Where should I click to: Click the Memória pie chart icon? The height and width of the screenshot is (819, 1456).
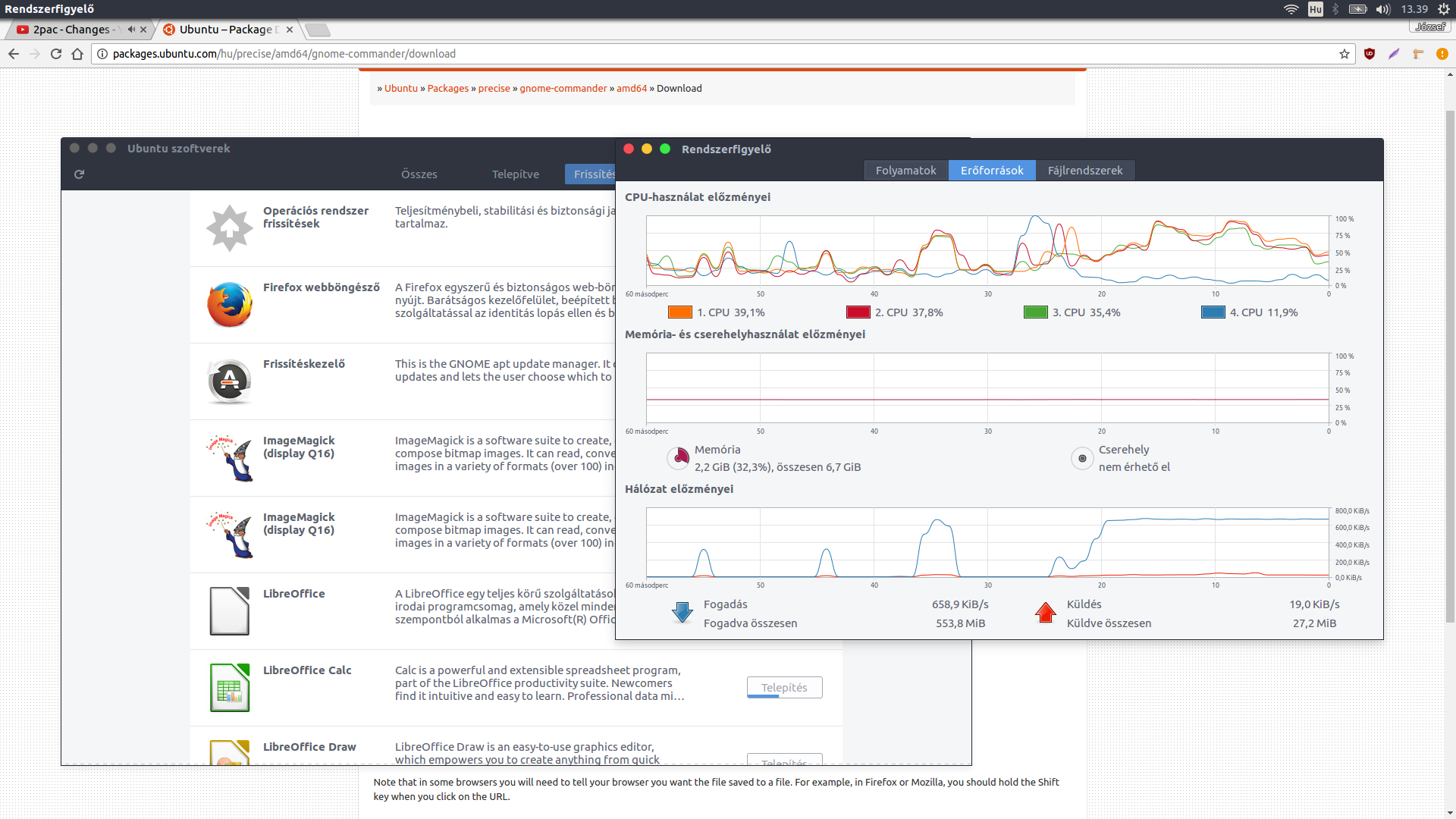pyautogui.click(x=678, y=458)
